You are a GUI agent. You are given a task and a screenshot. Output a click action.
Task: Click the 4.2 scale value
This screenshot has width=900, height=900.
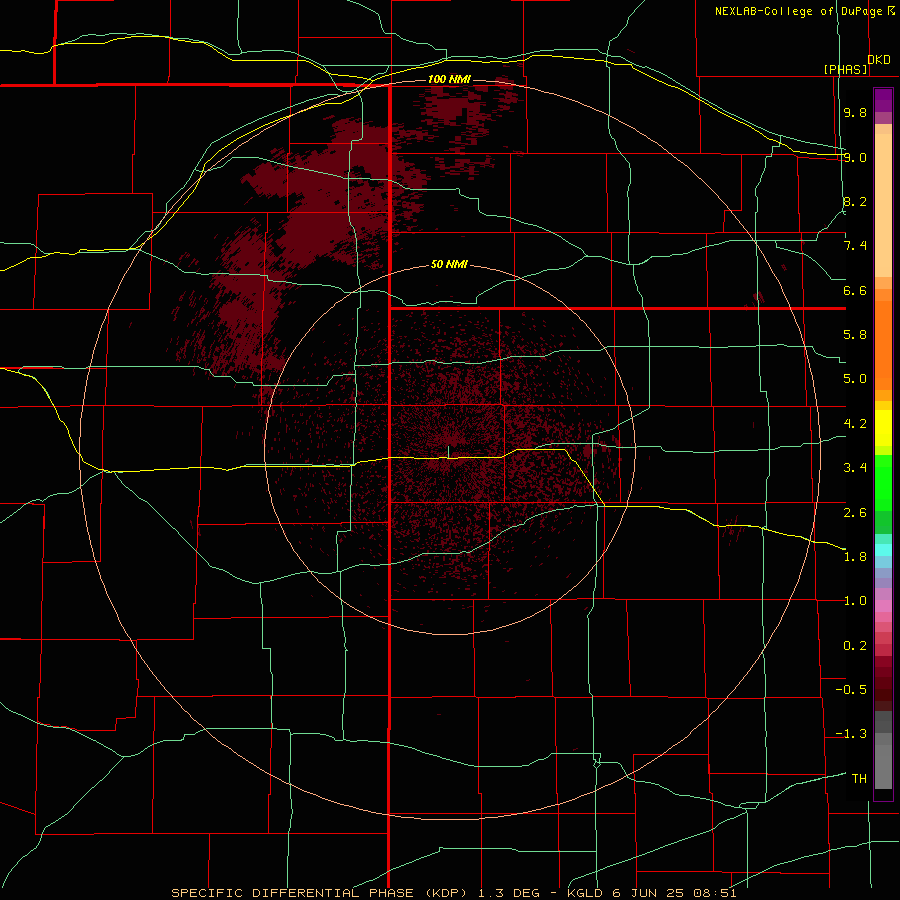(x=855, y=424)
